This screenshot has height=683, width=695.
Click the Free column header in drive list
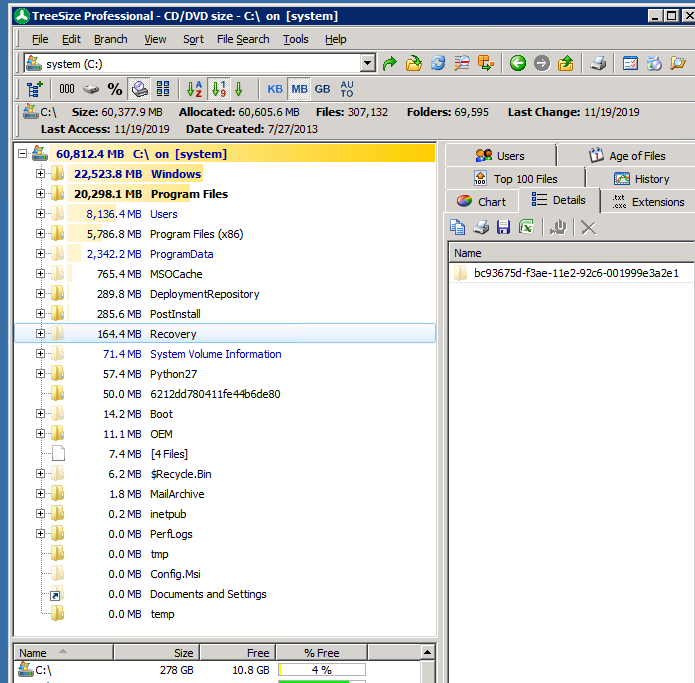tap(238, 653)
